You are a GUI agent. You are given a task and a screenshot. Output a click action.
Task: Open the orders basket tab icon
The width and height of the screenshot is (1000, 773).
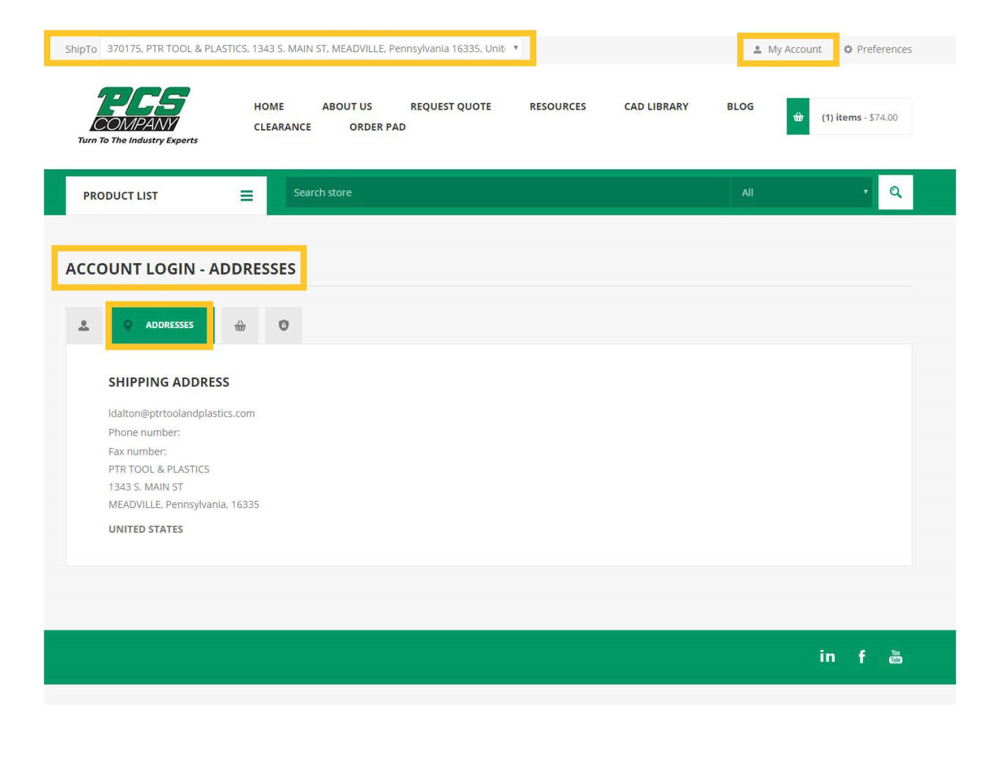(240, 326)
